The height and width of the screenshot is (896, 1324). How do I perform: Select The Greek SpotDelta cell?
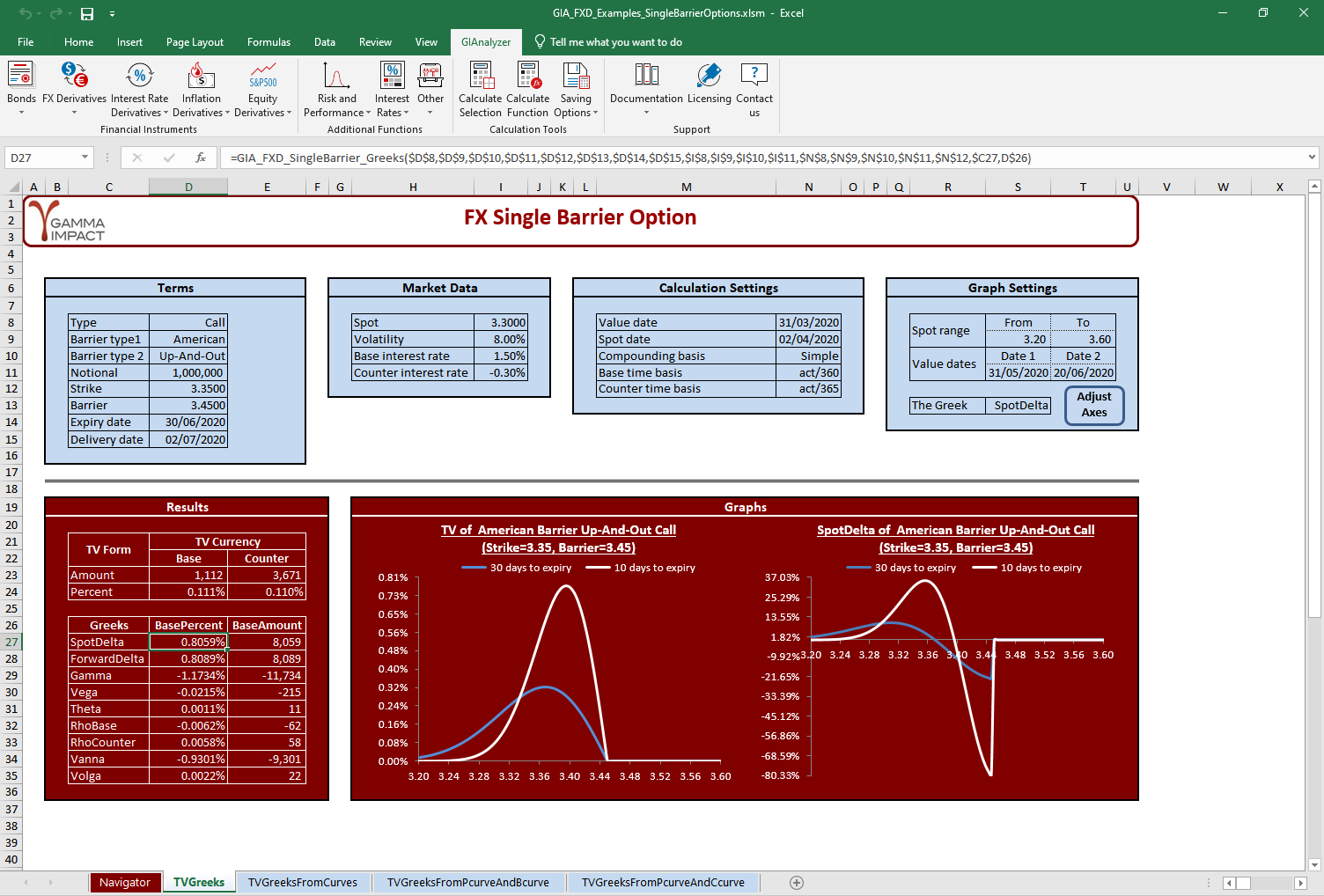pyautogui.click(x=1018, y=405)
